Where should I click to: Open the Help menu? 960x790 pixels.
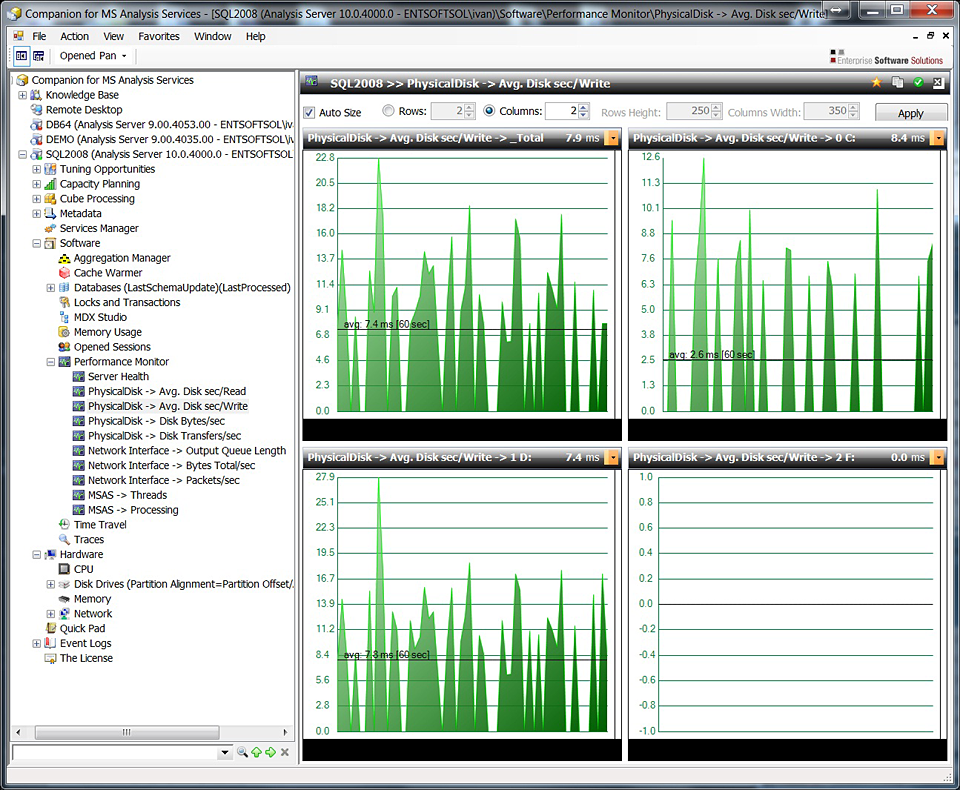(255, 36)
